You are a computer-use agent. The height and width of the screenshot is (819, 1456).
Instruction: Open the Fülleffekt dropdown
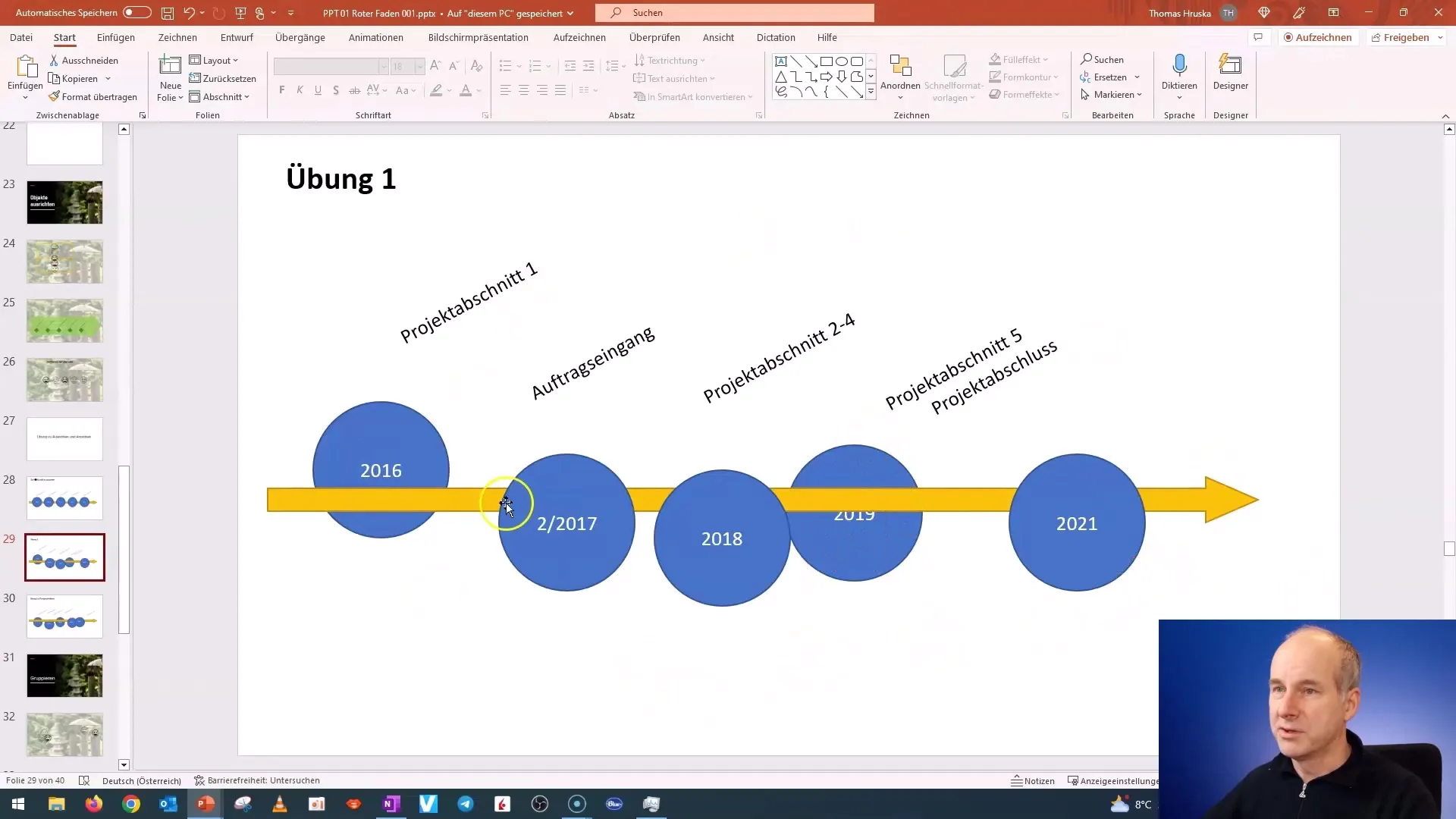(x=1019, y=59)
